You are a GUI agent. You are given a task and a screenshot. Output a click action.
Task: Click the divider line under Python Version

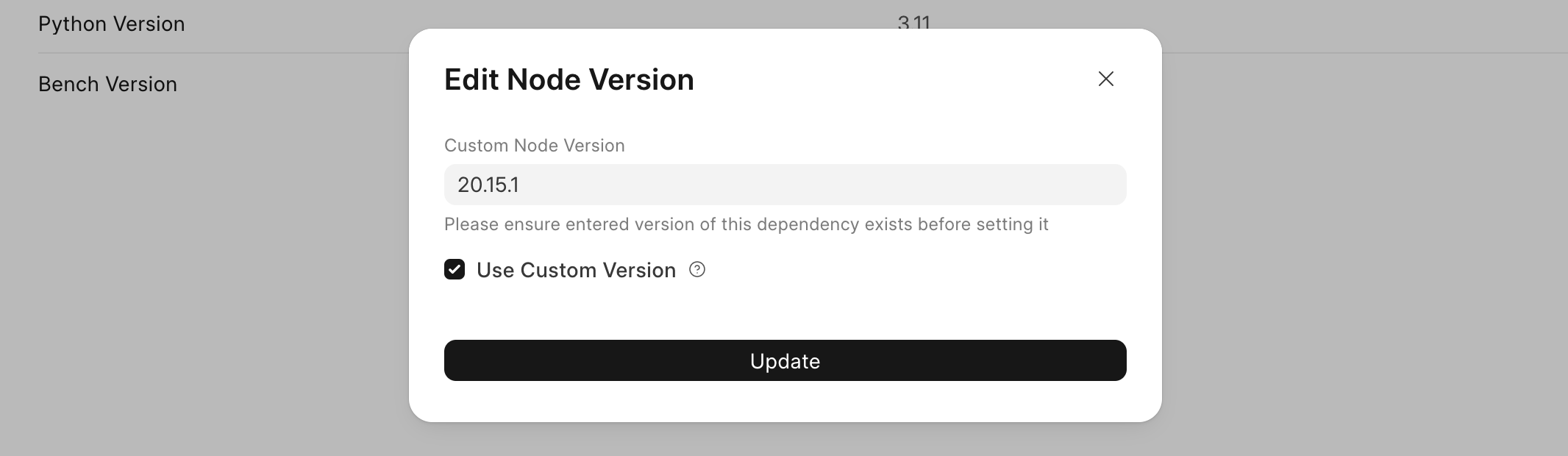tap(221, 53)
